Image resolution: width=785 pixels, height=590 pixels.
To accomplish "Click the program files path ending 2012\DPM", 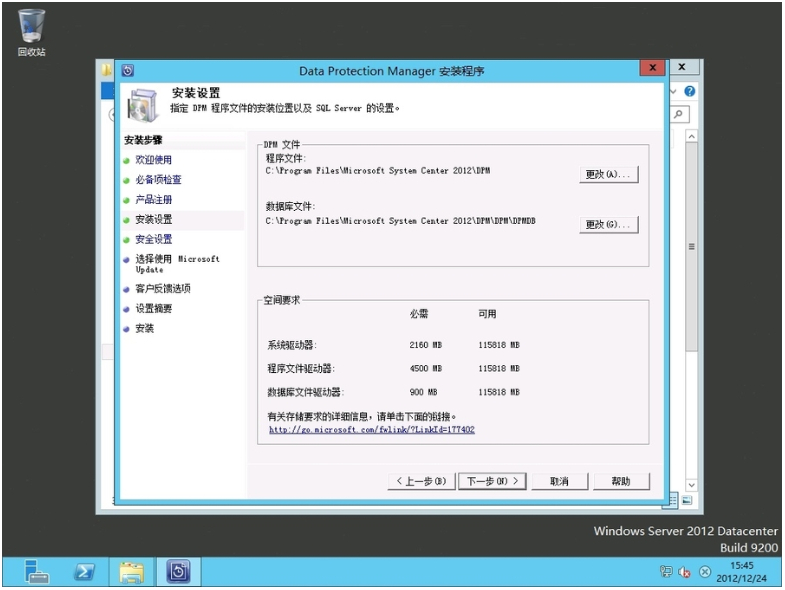I will (378, 171).
